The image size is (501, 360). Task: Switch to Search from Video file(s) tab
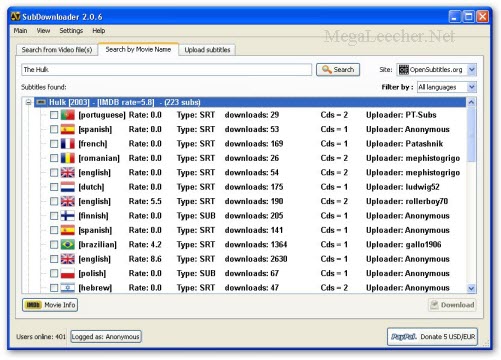[57, 50]
